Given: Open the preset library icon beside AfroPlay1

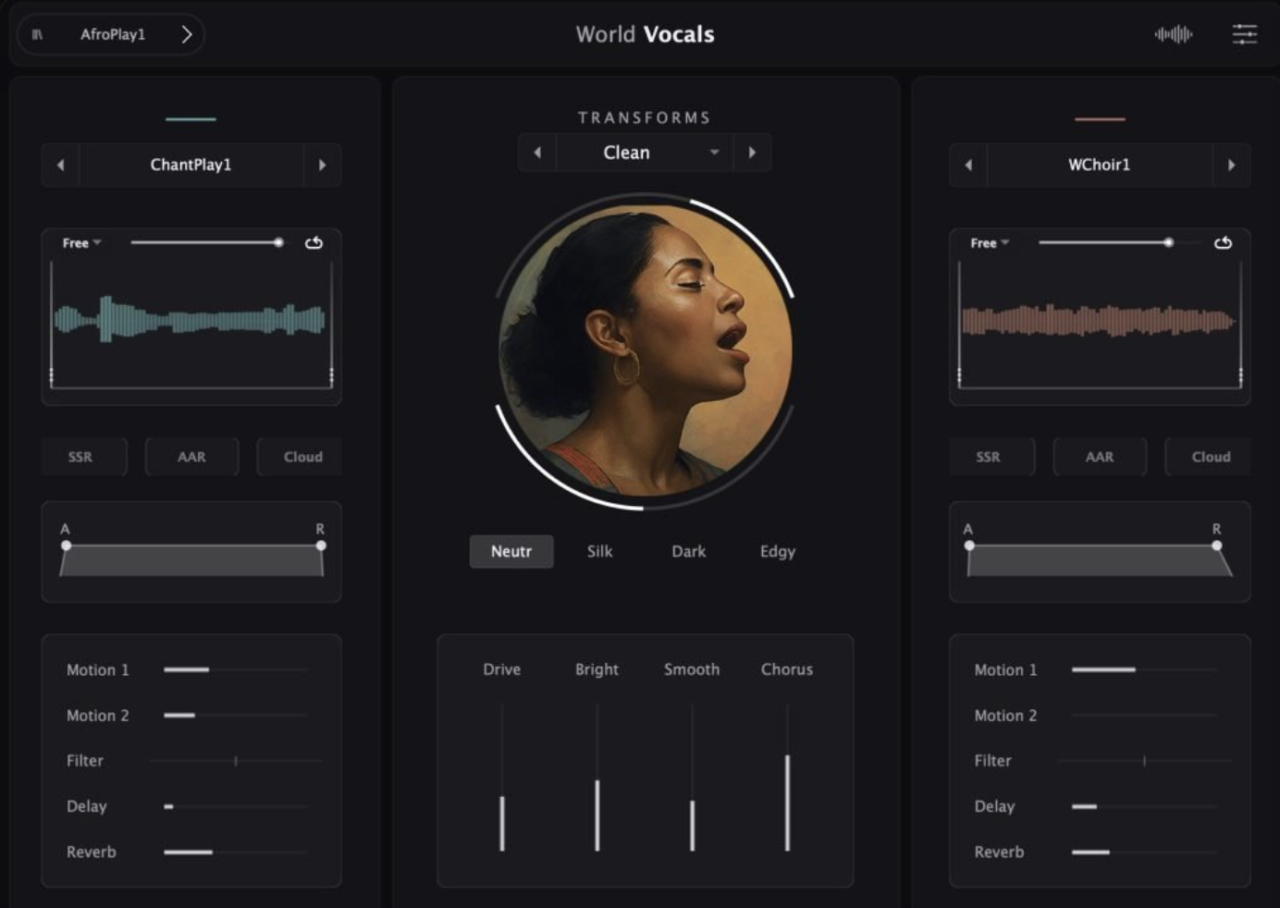Looking at the screenshot, I should pyautogui.click(x=38, y=34).
